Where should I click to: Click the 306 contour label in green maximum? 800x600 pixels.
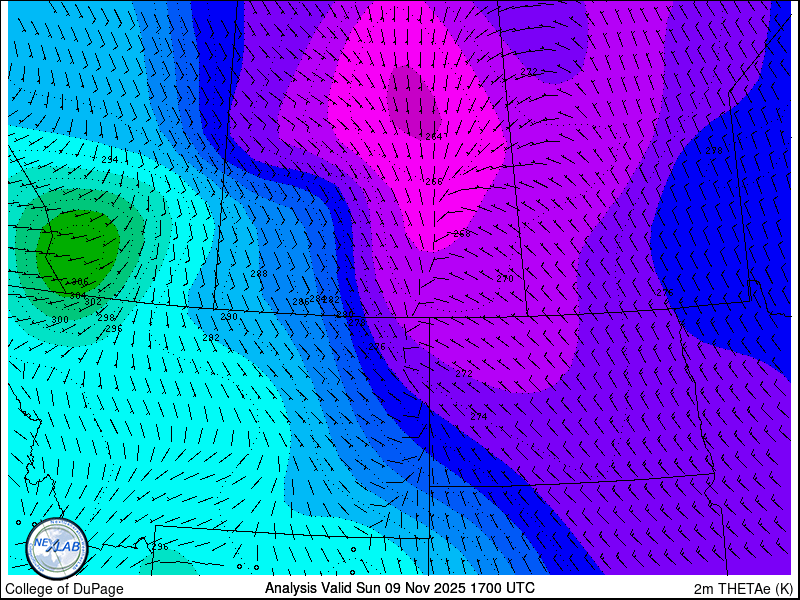point(80,282)
